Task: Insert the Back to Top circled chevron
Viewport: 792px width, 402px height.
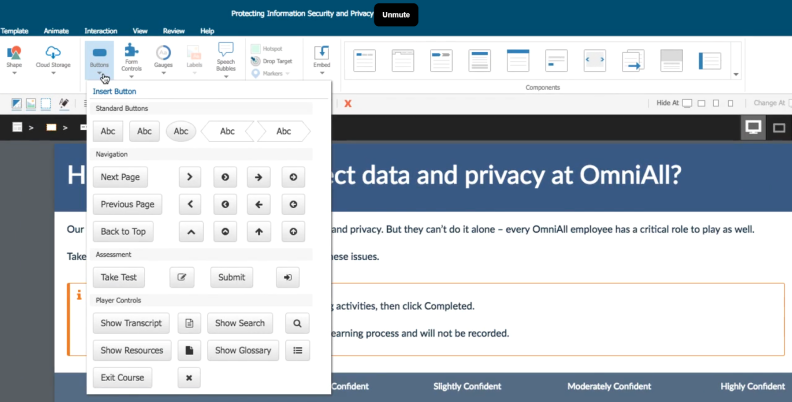Action: point(225,232)
